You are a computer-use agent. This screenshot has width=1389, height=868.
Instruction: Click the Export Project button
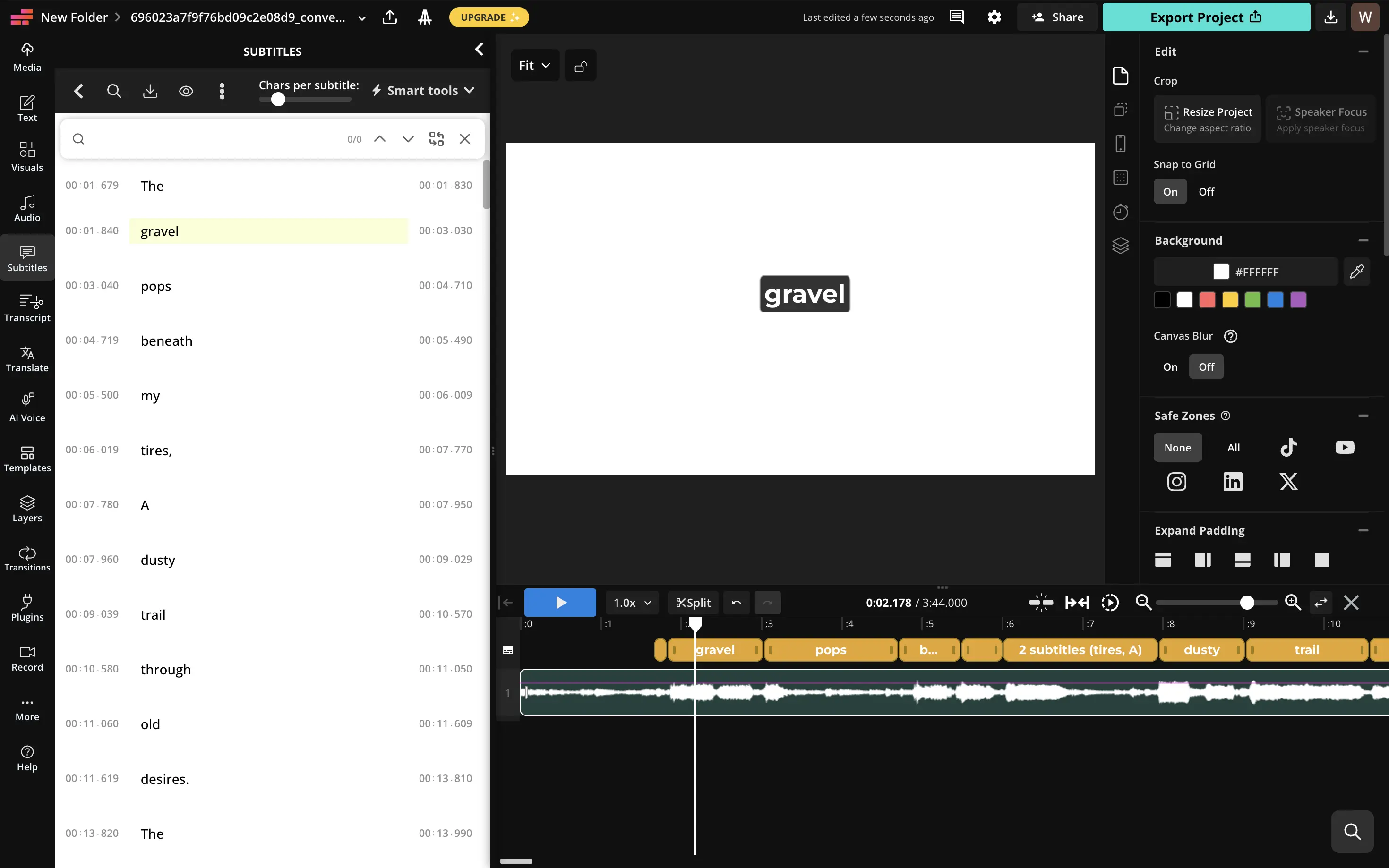[x=1206, y=17]
